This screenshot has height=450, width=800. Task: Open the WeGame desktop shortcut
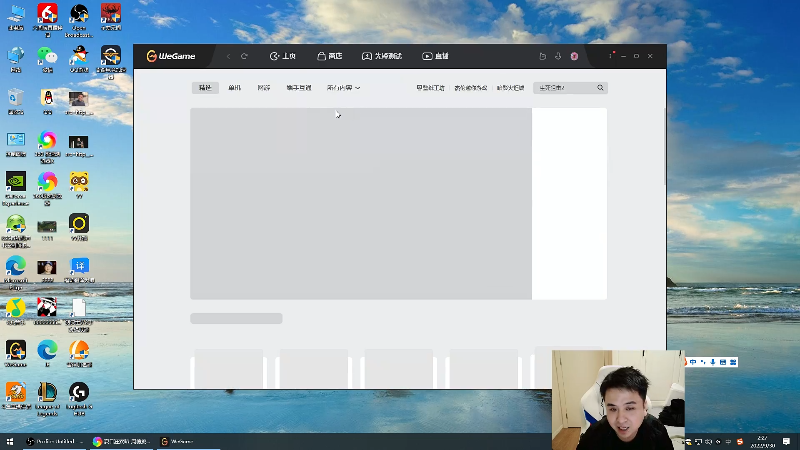[x=16, y=354]
